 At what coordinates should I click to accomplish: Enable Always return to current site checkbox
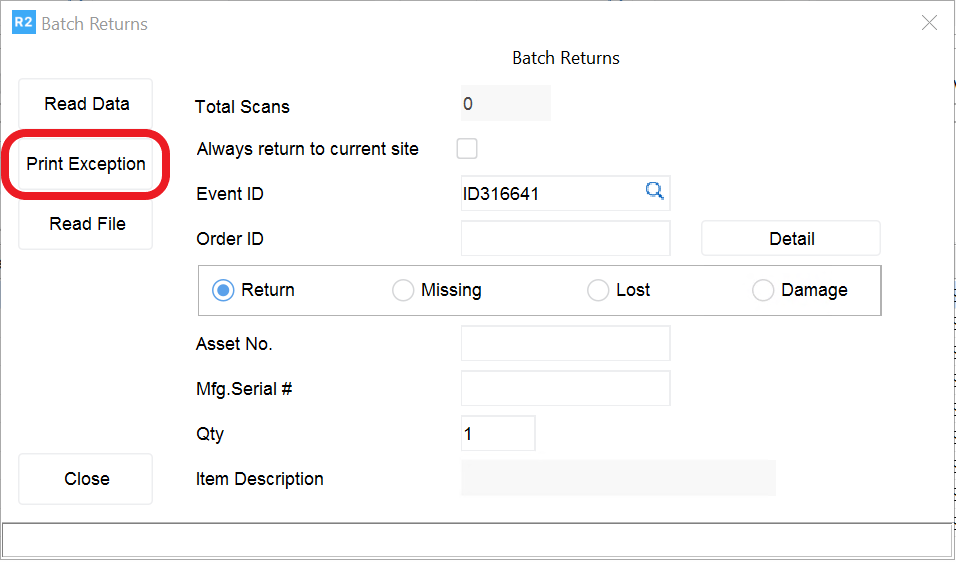[467, 149]
